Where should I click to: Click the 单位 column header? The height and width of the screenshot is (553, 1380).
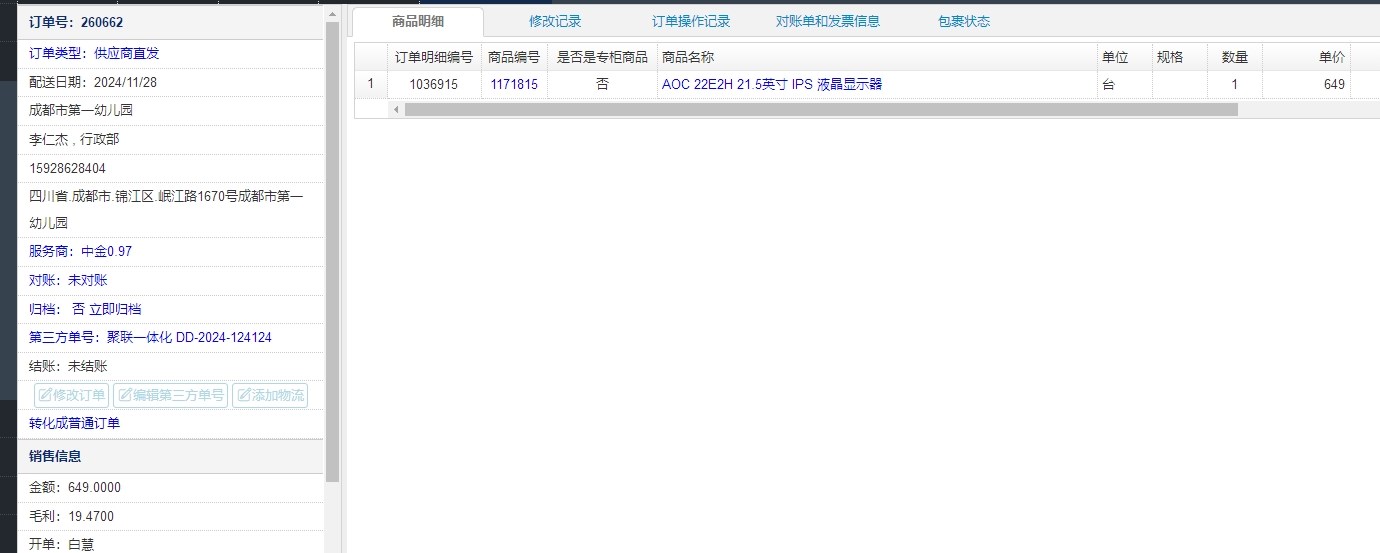pos(1124,58)
